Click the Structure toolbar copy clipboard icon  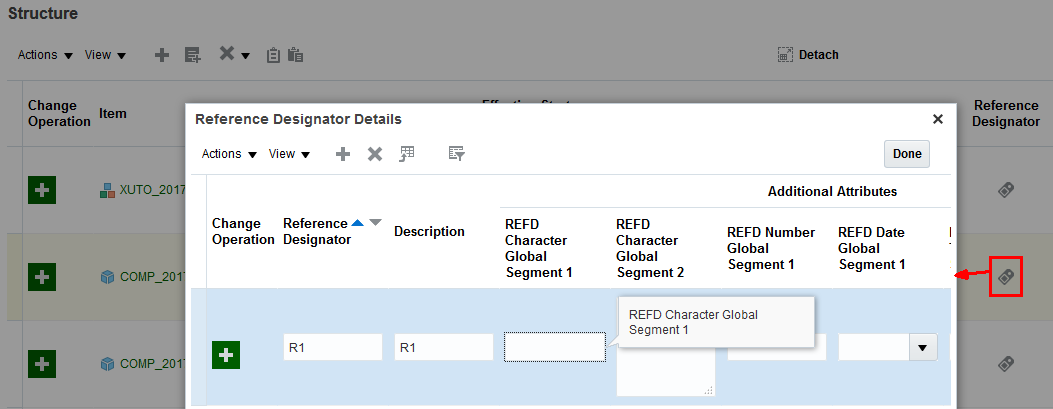(x=273, y=55)
